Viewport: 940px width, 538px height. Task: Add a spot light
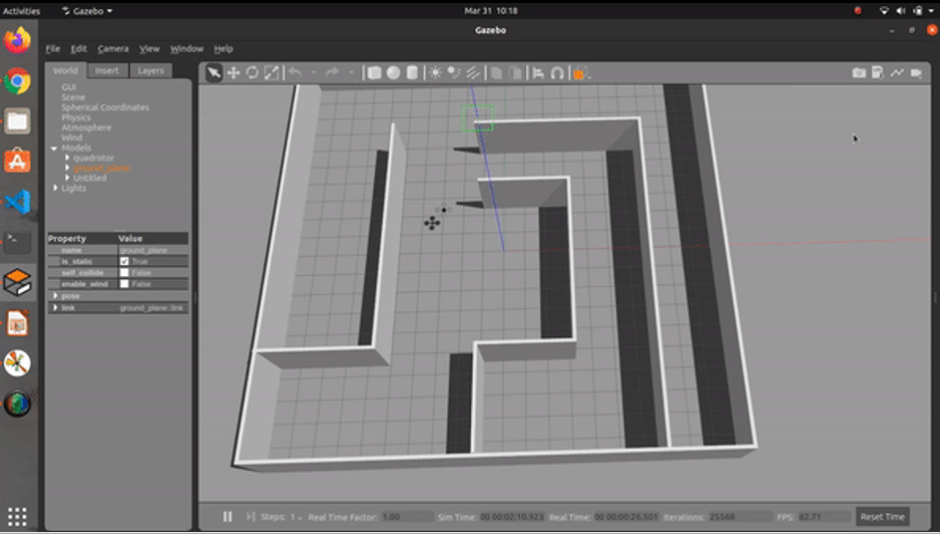click(x=454, y=73)
